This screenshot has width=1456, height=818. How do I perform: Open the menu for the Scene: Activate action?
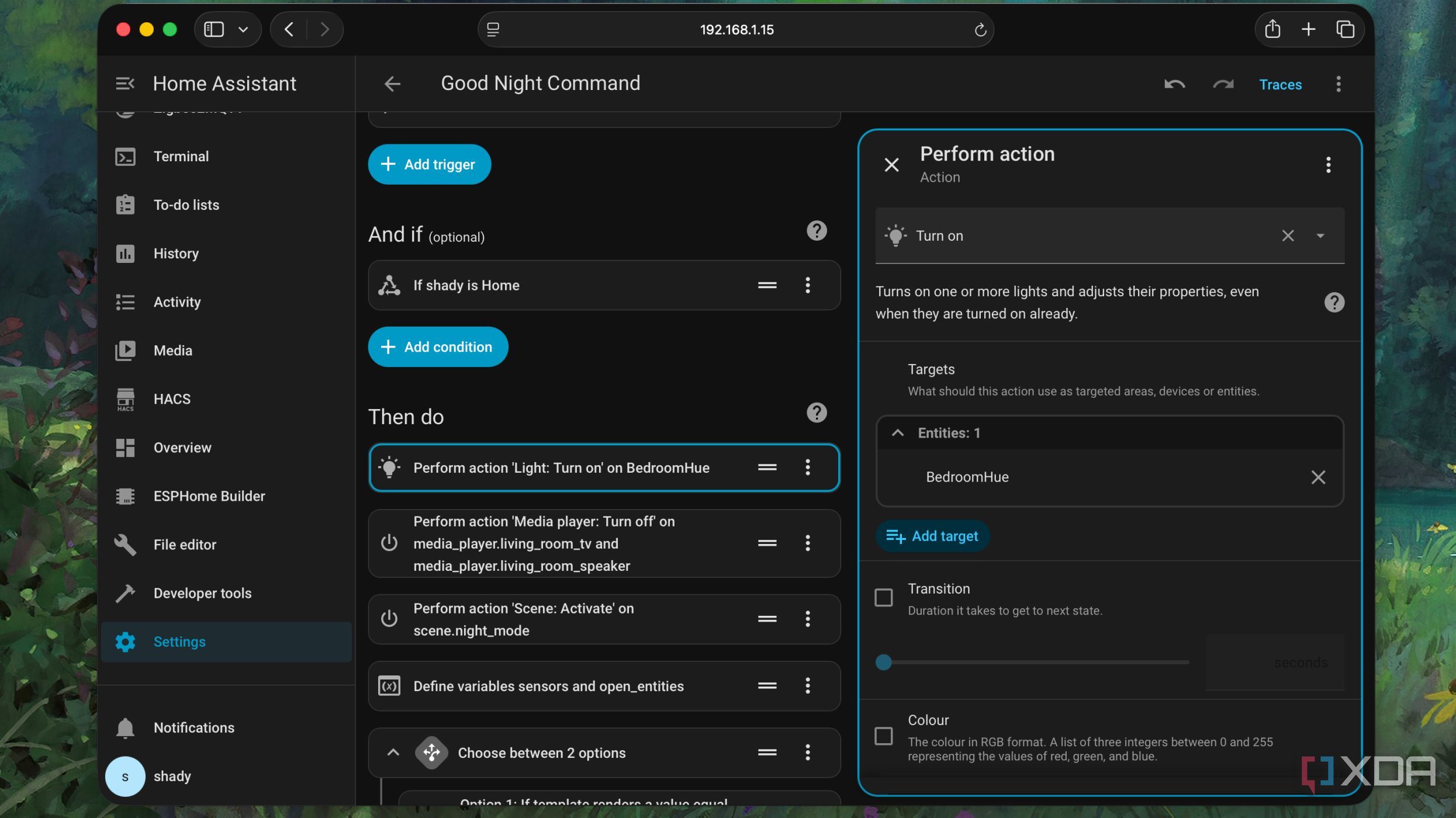(x=807, y=619)
